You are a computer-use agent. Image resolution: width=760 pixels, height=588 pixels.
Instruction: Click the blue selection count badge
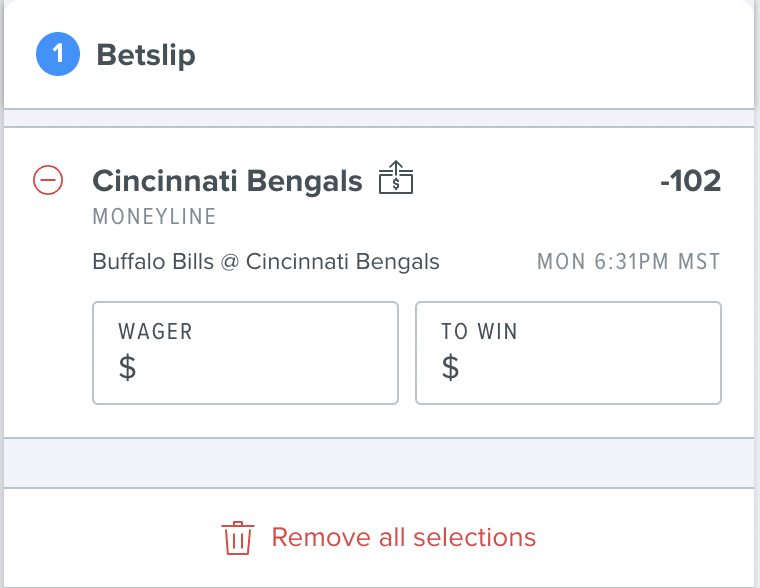tap(58, 54)
